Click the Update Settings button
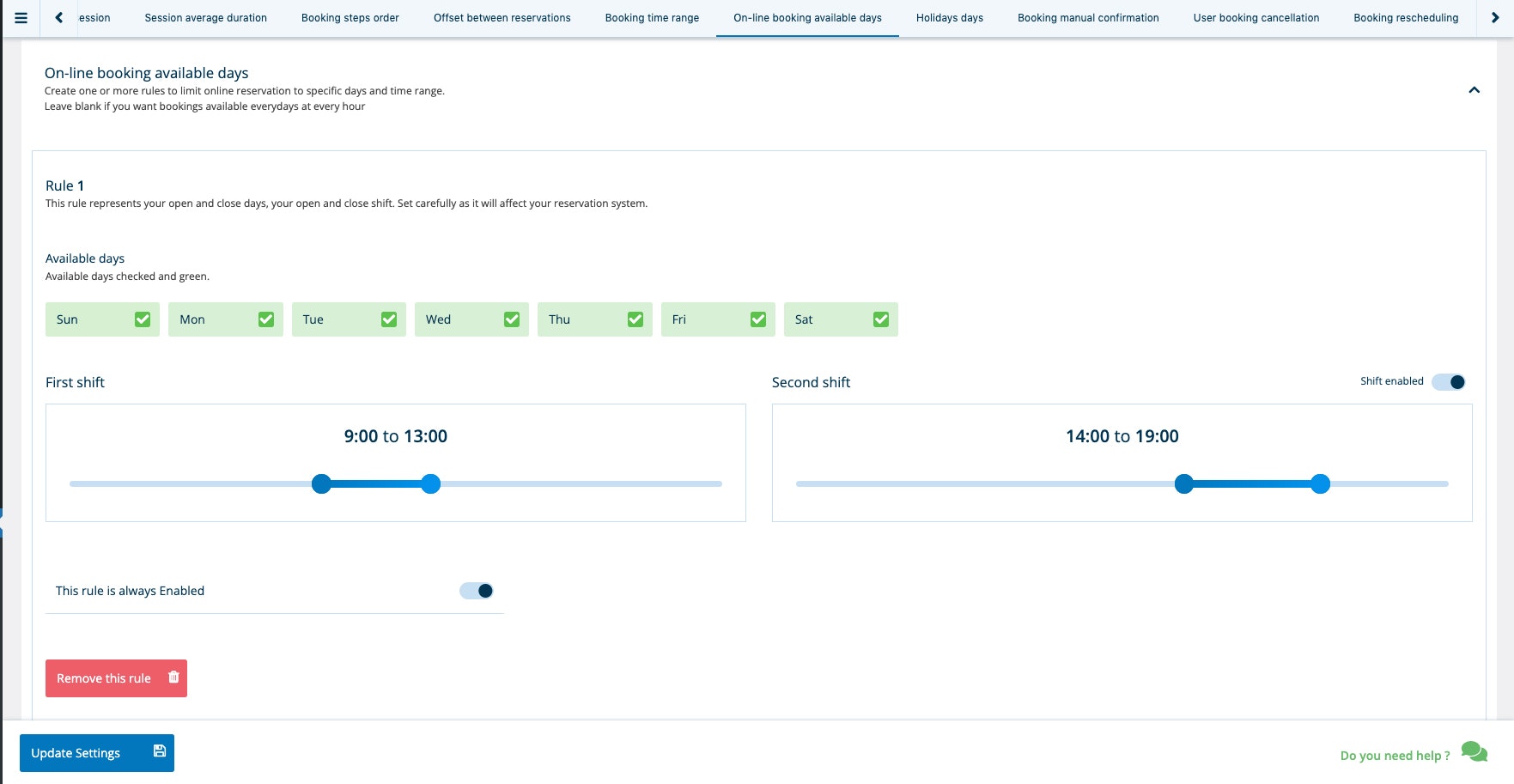Image resolution: width=1514 pixels, height=784 pixels. [x=86, y=752]
